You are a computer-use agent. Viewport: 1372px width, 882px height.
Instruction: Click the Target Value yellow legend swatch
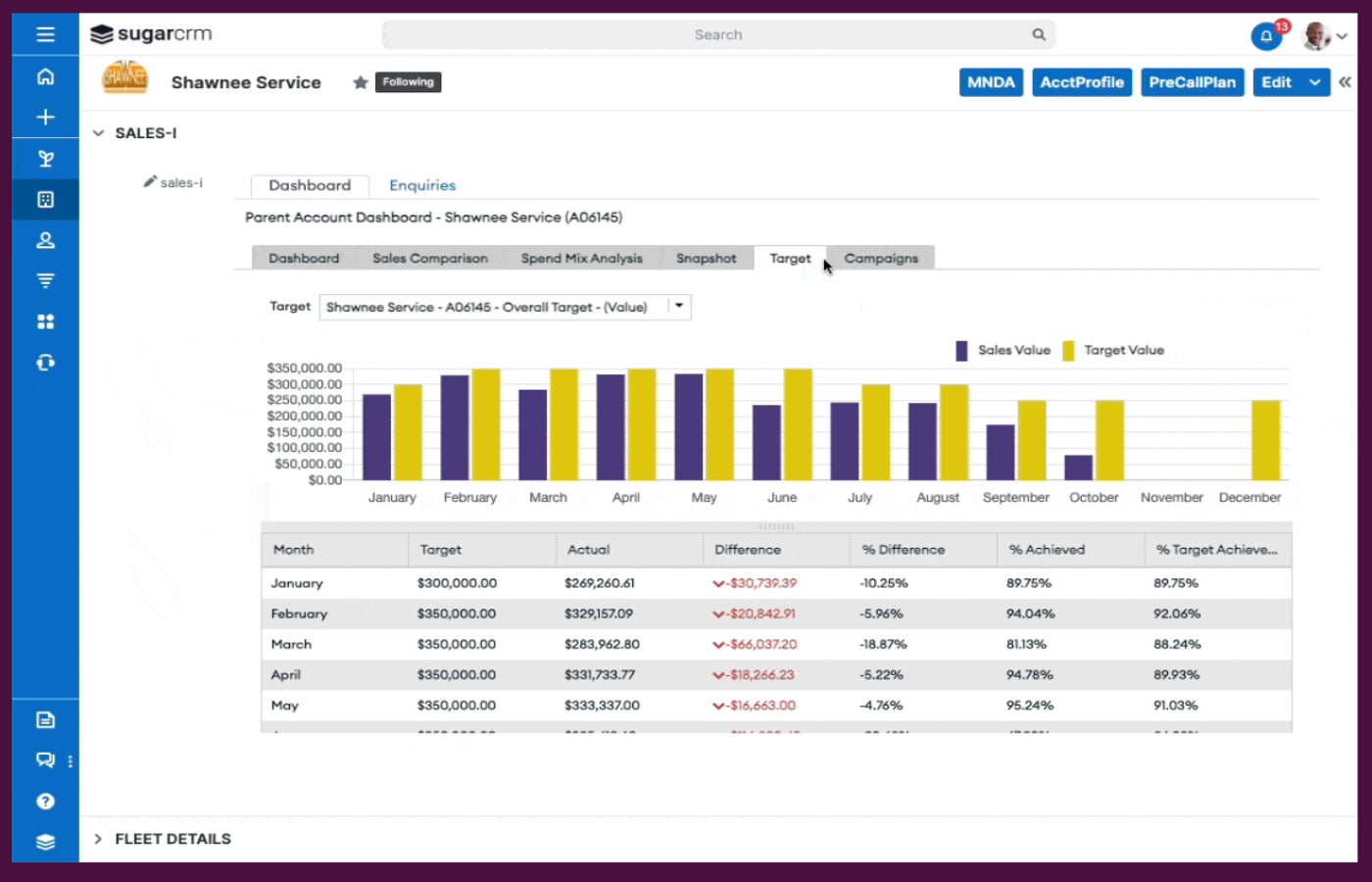coord(1068,350)
